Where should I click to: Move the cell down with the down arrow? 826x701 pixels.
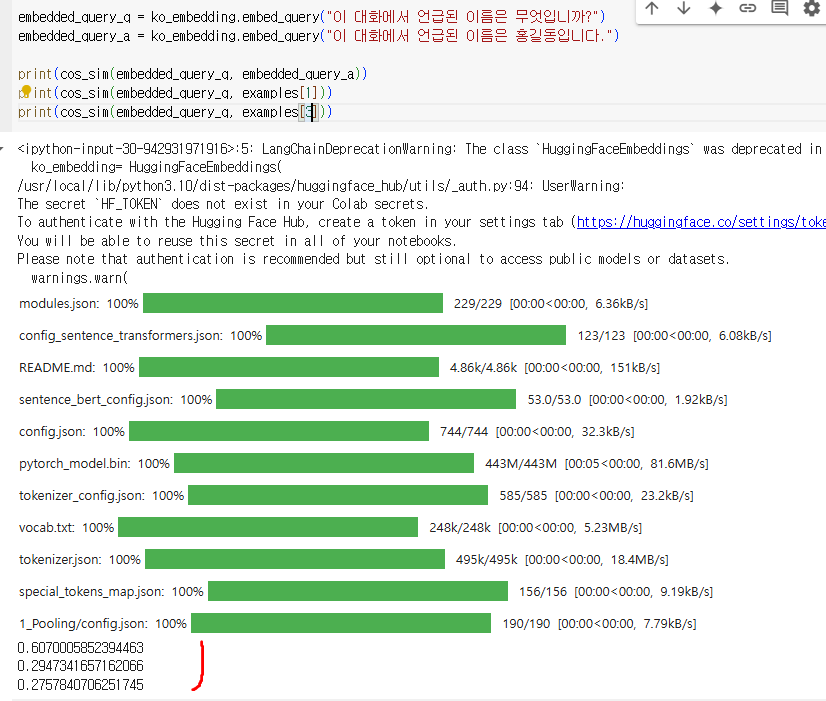tap(684, 8)
